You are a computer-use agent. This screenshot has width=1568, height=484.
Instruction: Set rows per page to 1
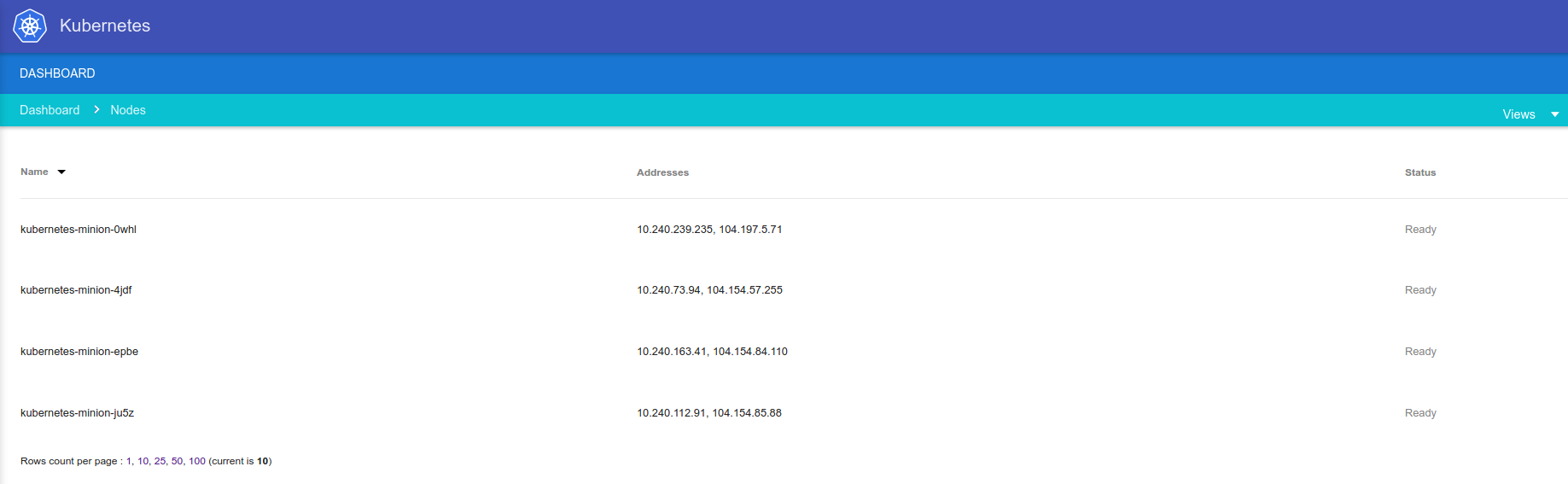(129, 461)
